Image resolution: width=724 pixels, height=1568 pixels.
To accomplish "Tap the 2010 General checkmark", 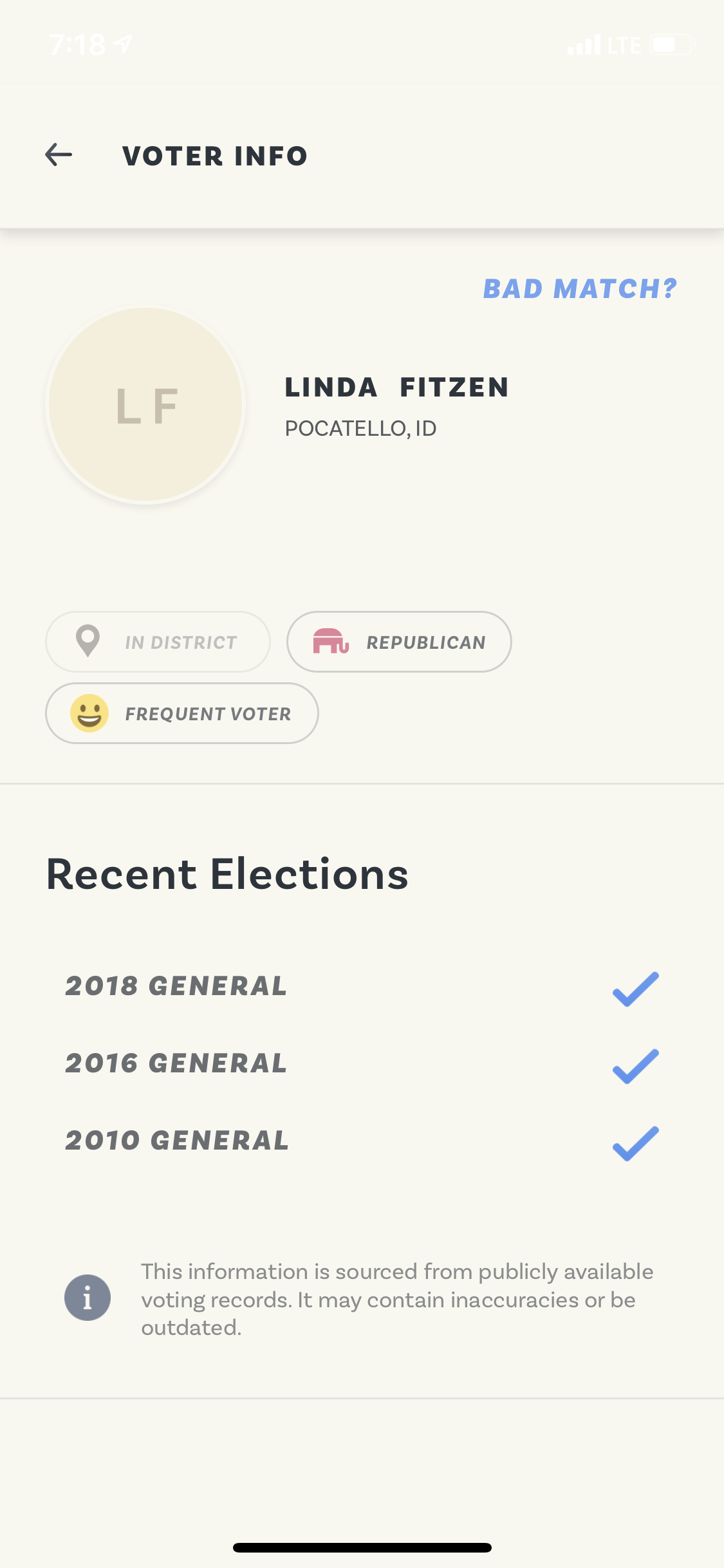I will 635,1143.
